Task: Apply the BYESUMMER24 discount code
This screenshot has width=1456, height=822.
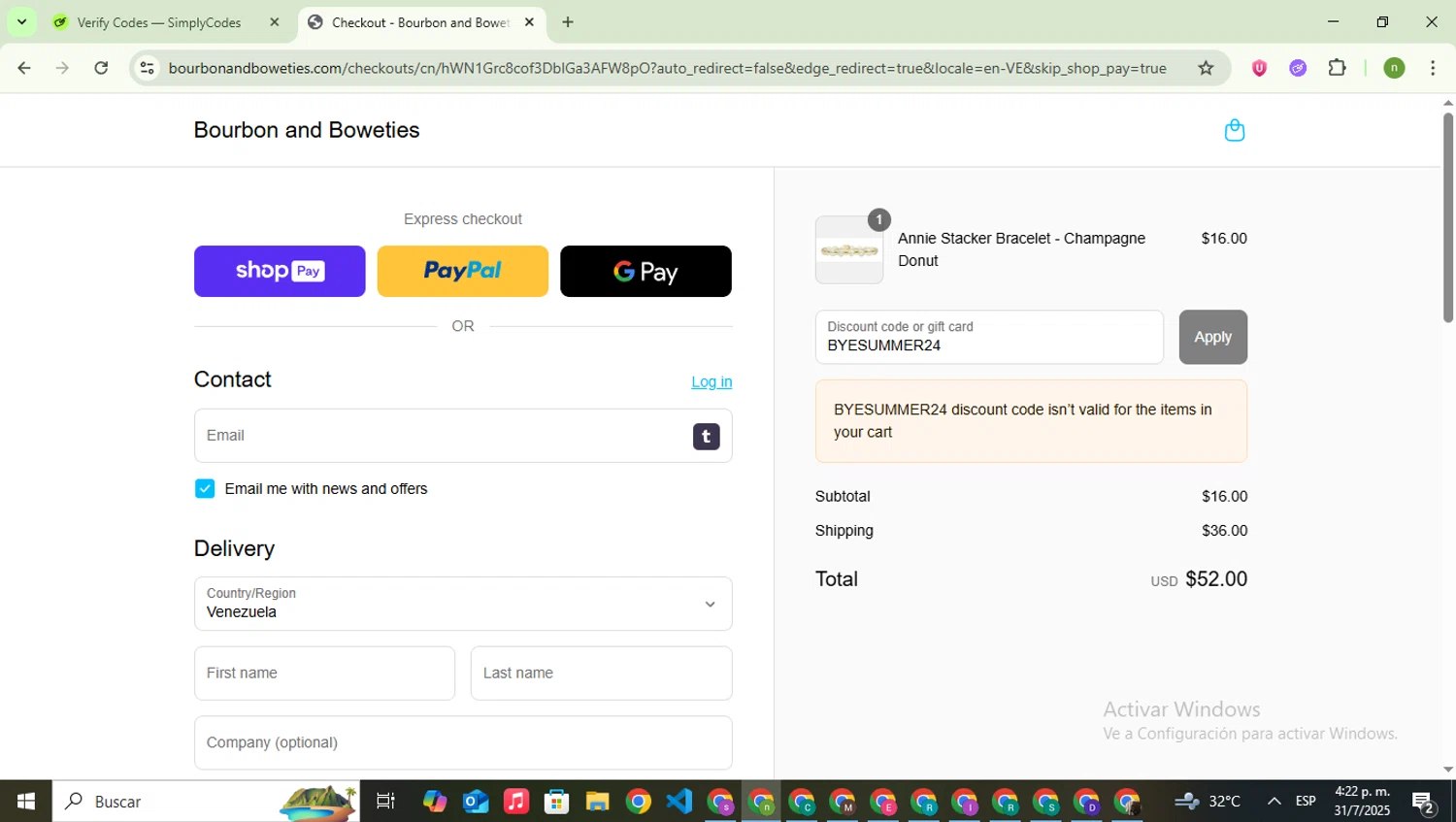Action: (x=1212, y=337)
